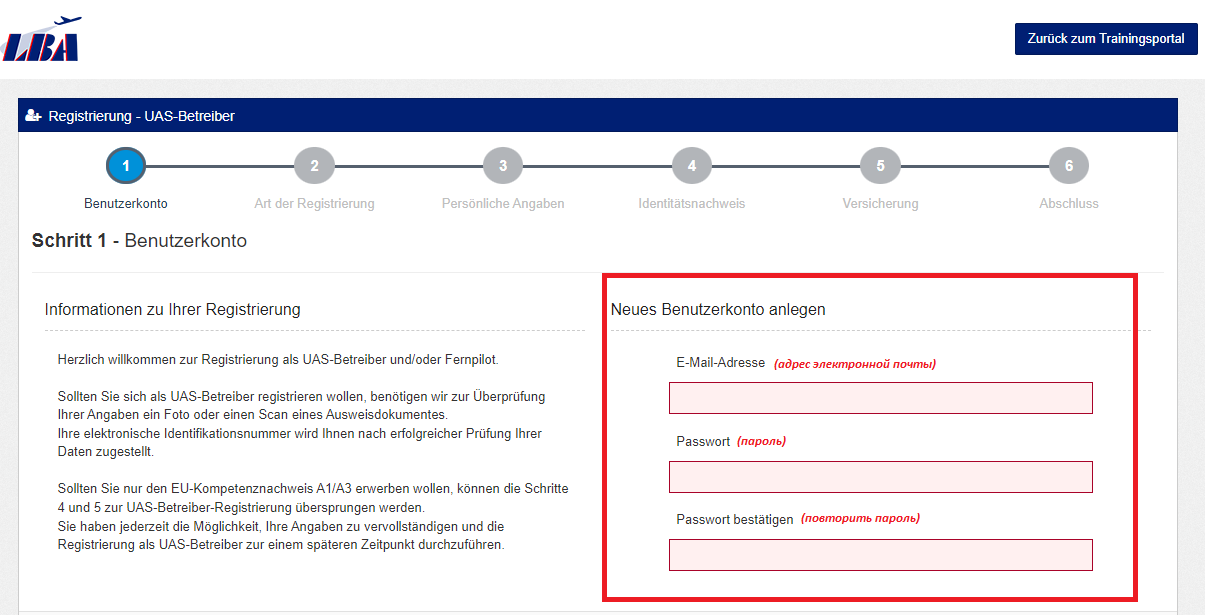Open the Versicherung step label
Image resolution: width=1205 pixels, height=615 pixels.
click(x=880, y=204)
